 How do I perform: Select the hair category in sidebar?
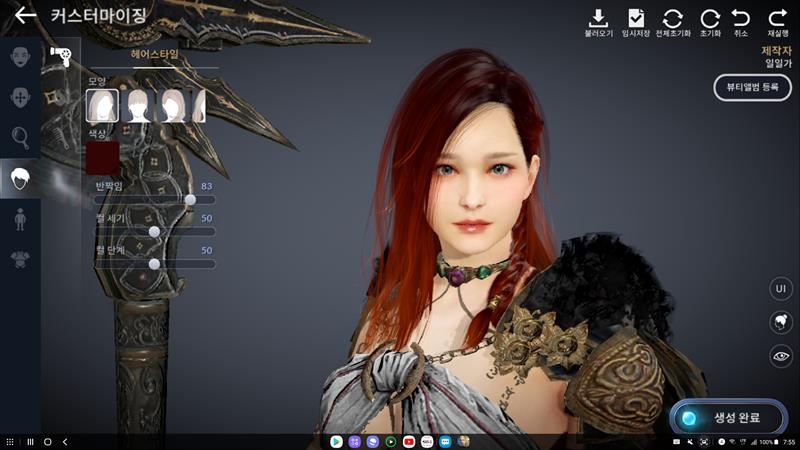[x=20, y=179]
